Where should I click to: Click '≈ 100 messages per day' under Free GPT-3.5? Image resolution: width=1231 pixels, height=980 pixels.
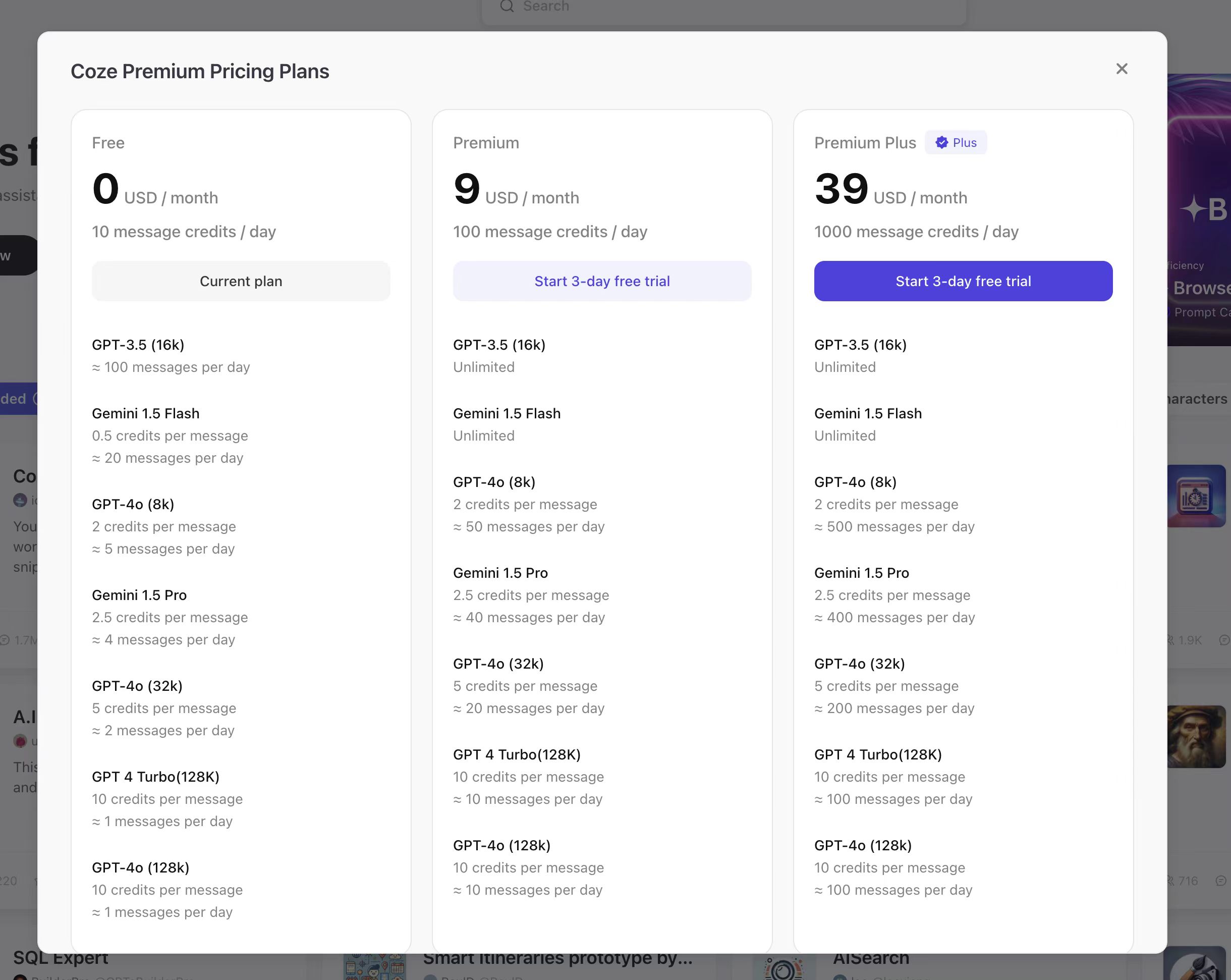coord(172,367)
